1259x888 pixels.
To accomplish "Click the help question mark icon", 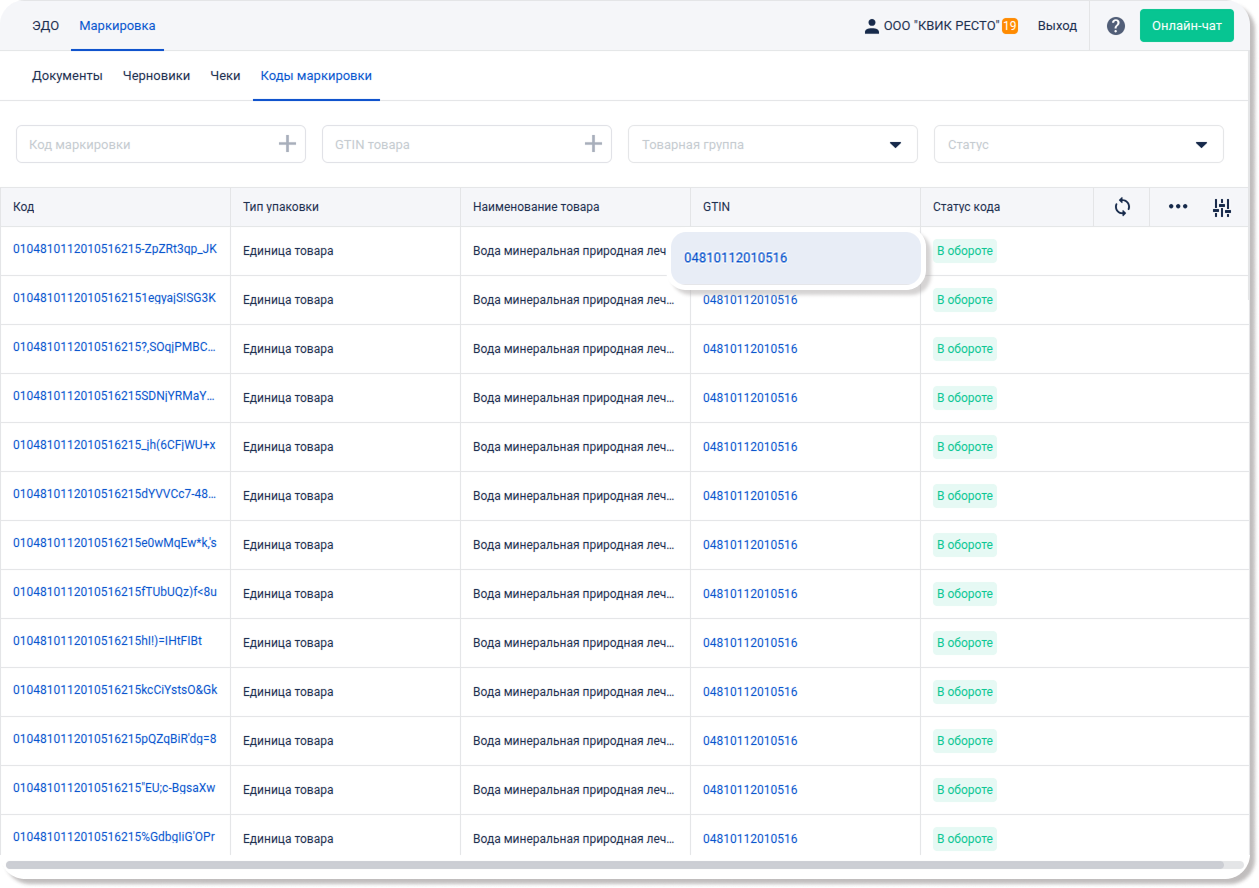I will (x=1116, y=26).
